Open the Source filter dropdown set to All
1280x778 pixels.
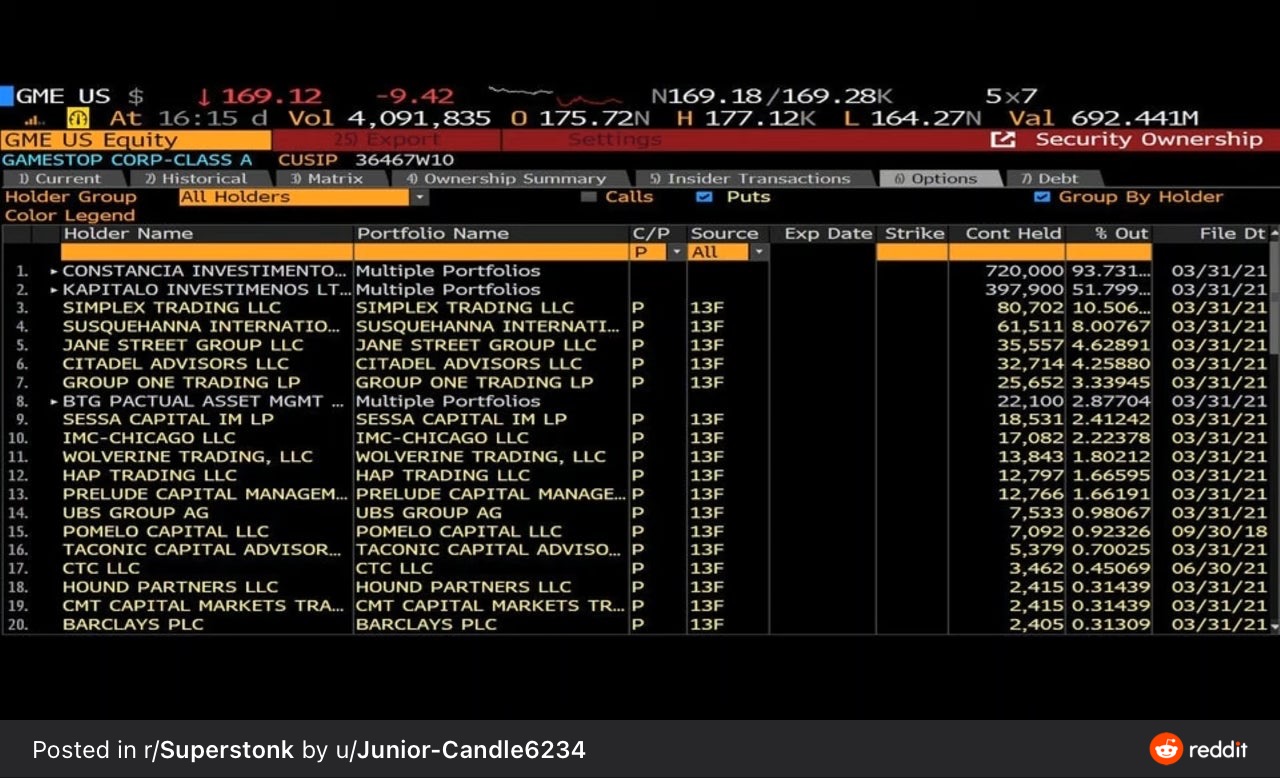759,252
